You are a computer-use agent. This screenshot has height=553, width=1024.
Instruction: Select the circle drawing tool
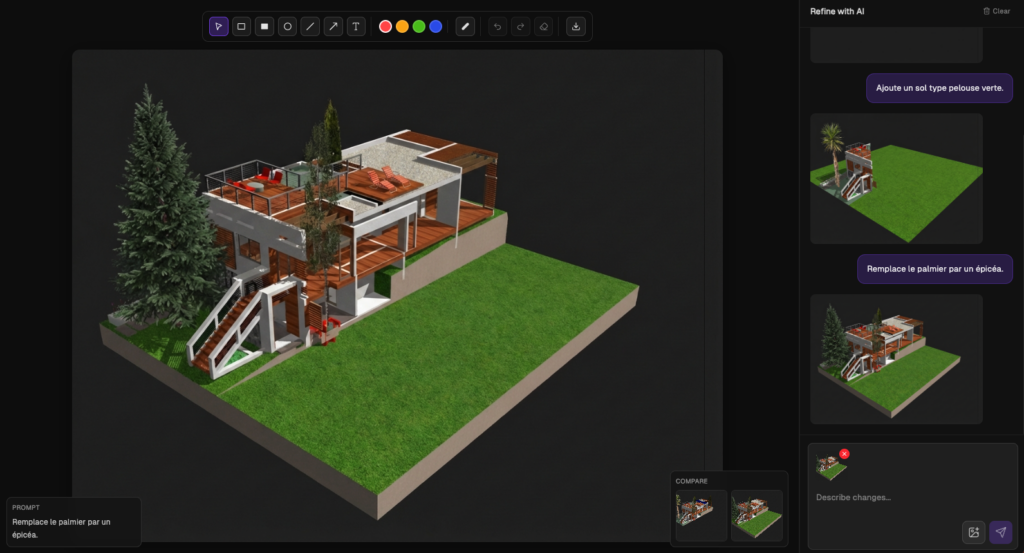click(x=287, y=26)
